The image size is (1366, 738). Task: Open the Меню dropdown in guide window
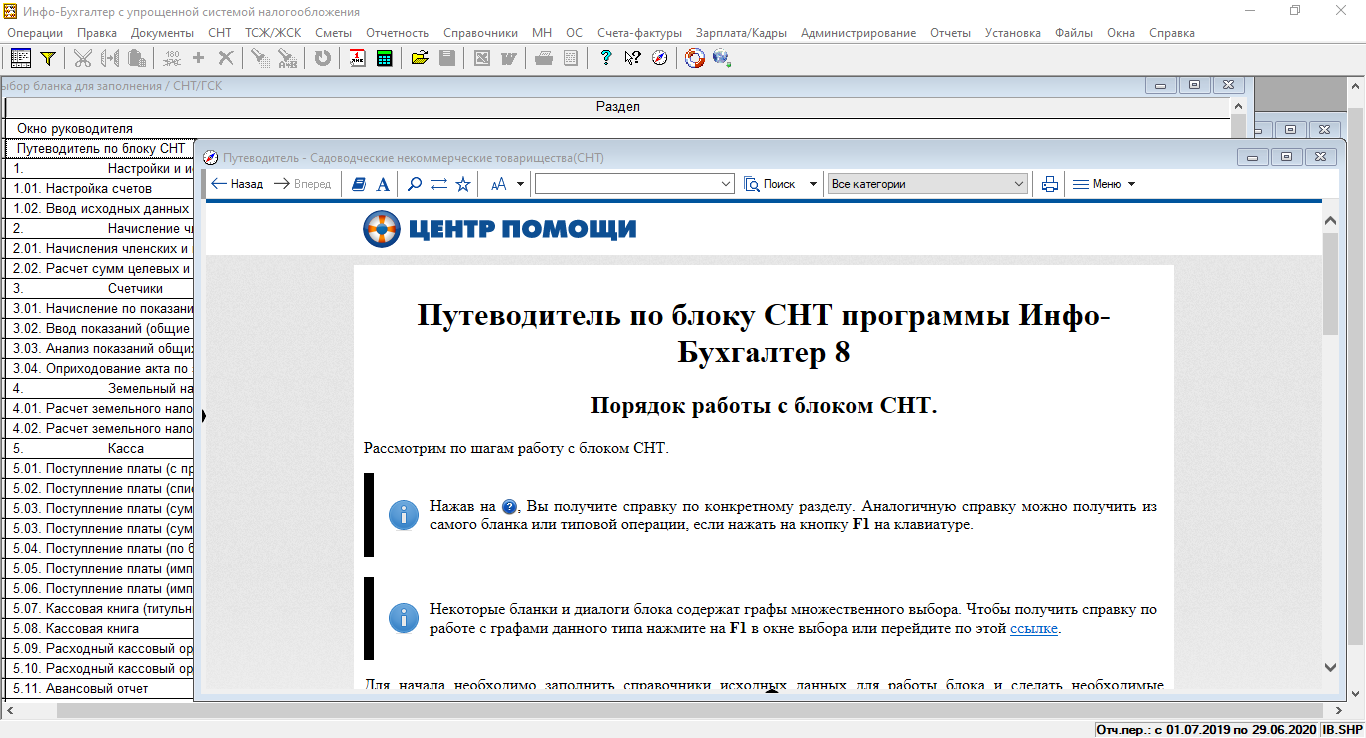tap(1104, 184)
